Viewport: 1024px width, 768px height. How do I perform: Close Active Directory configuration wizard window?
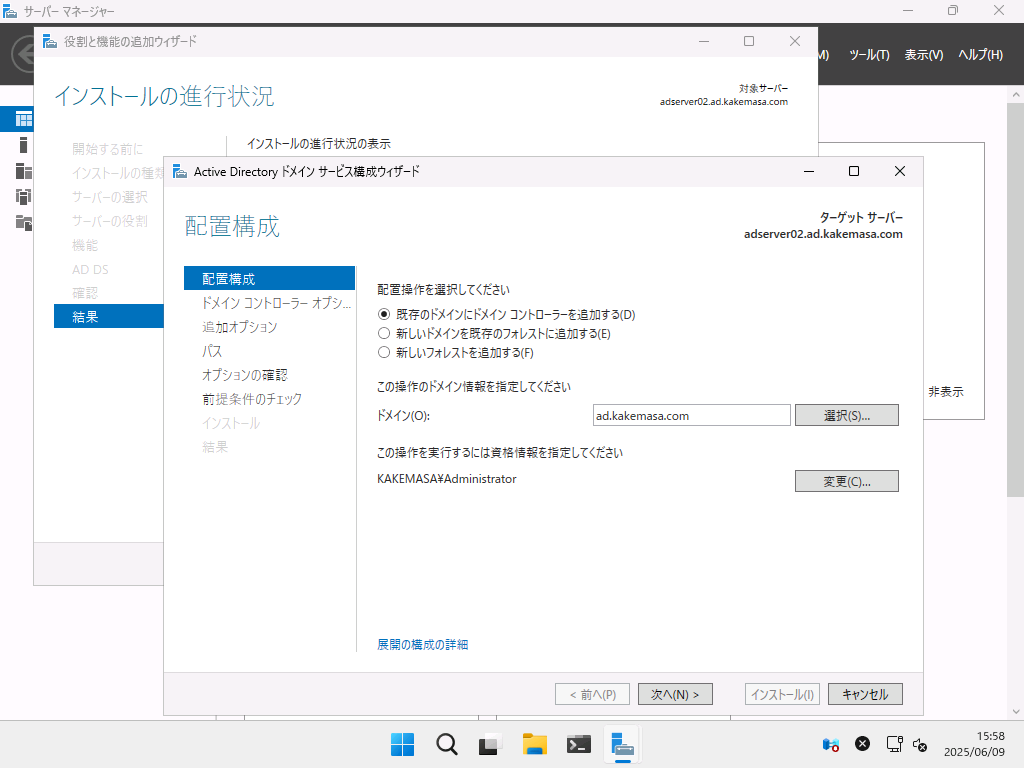(900, 171)
